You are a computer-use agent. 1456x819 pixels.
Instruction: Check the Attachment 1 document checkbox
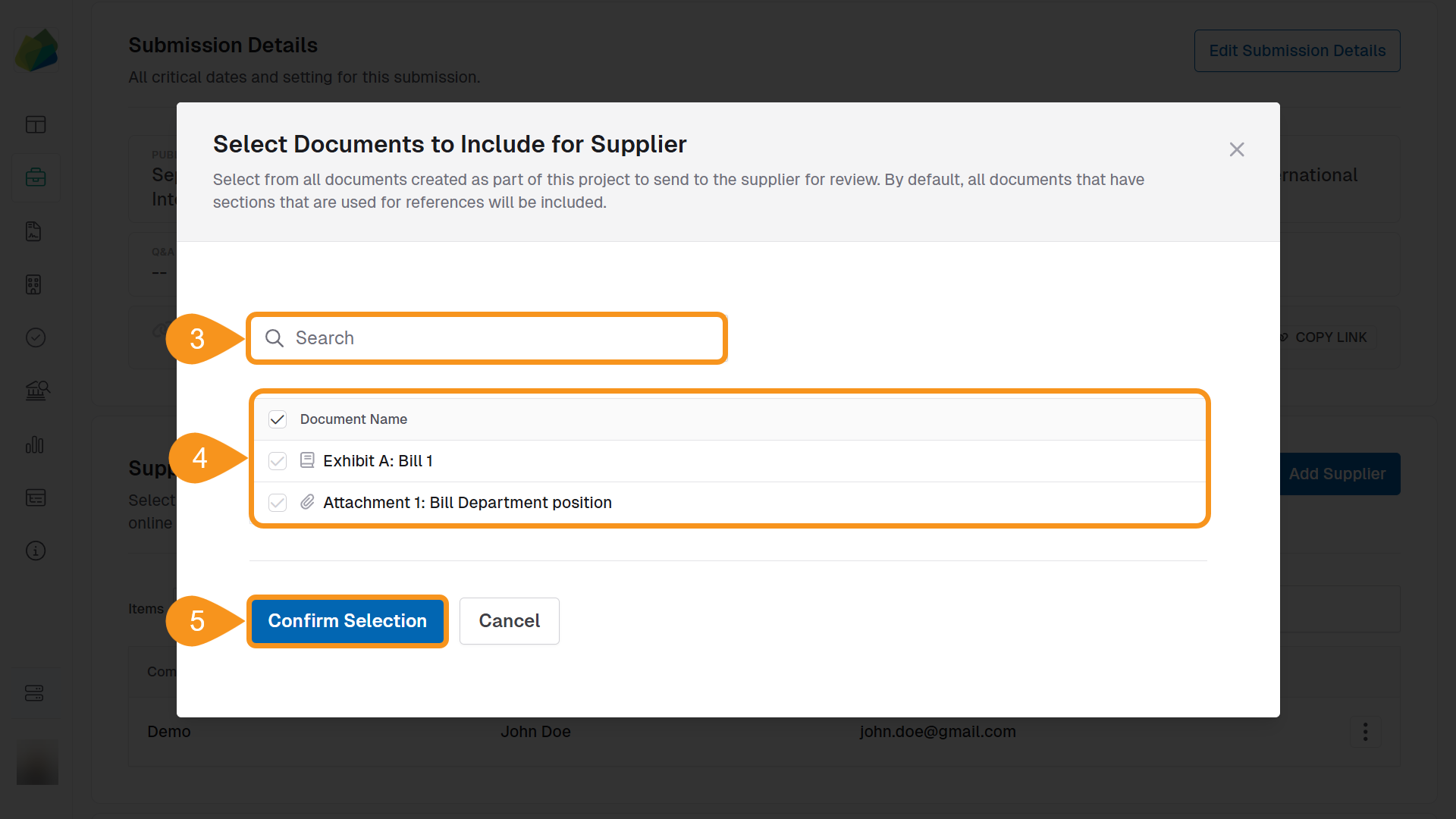pos(278,502)
